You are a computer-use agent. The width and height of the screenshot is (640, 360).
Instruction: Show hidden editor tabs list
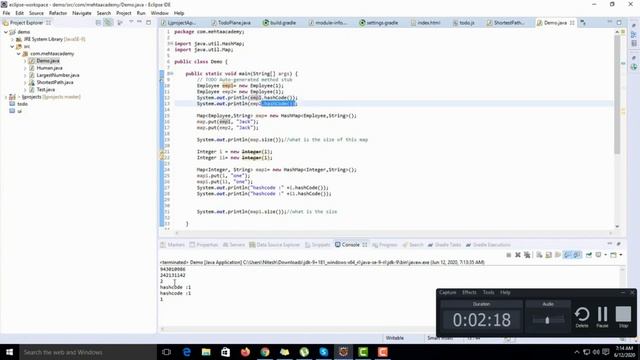pyautogui.click(x=583, y=23)
